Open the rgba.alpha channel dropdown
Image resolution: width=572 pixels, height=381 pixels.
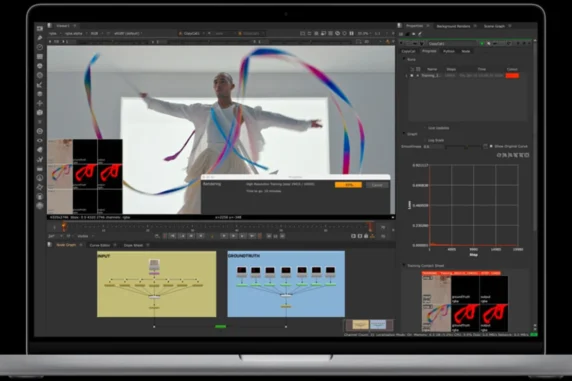tap(76, 33)
